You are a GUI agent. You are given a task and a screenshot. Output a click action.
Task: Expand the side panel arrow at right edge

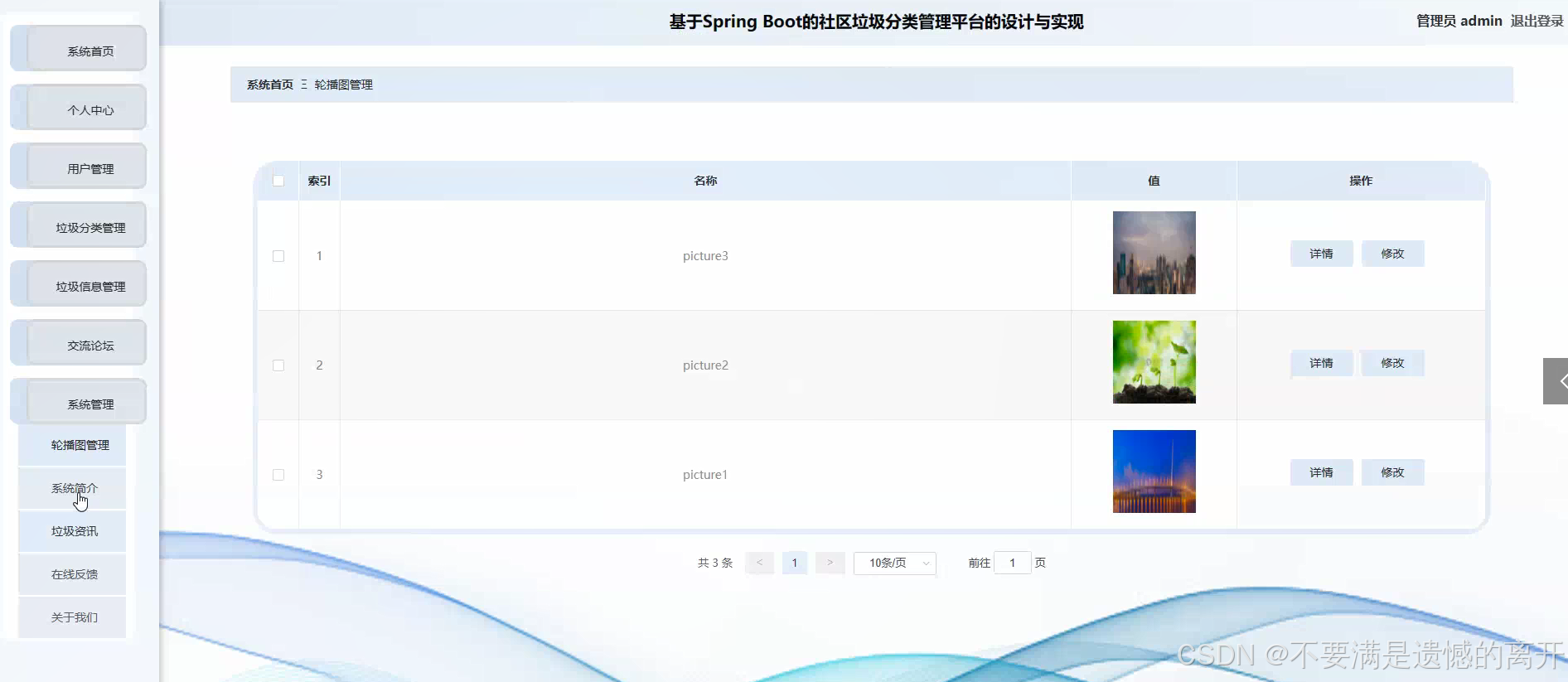pos(1556,381)
